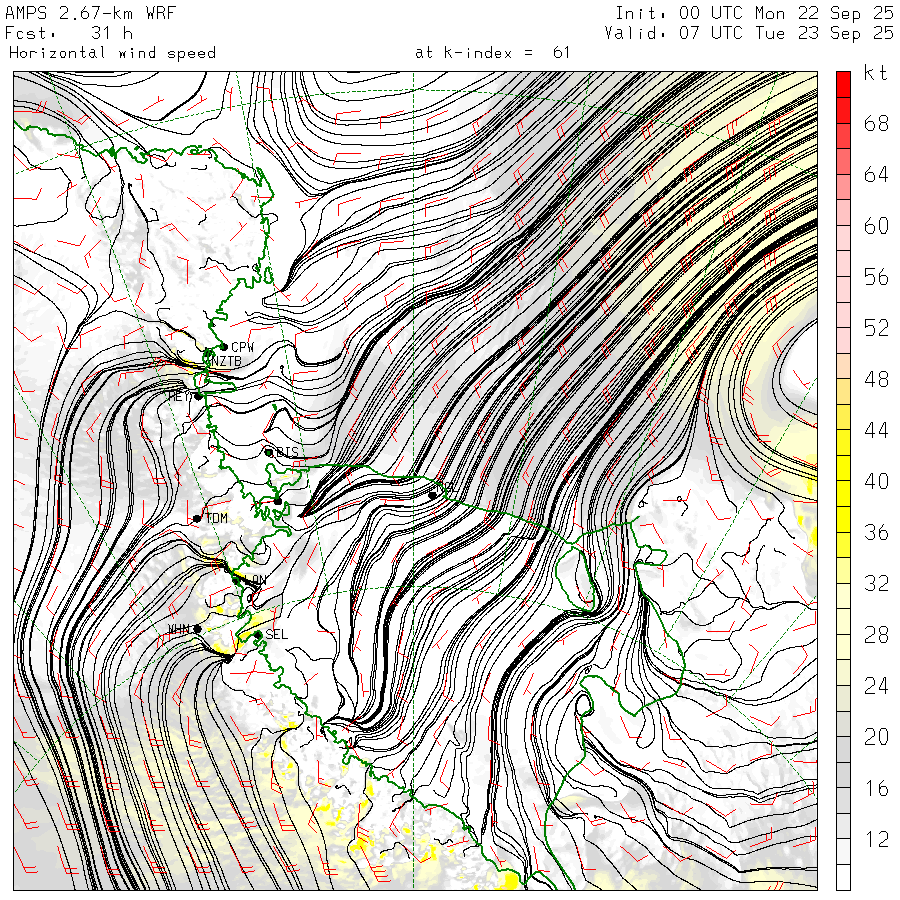Pick the red swatch between 64 and 68
This screenshot has height=900, width=900.
pyautogui.click(x=843, y=136)
